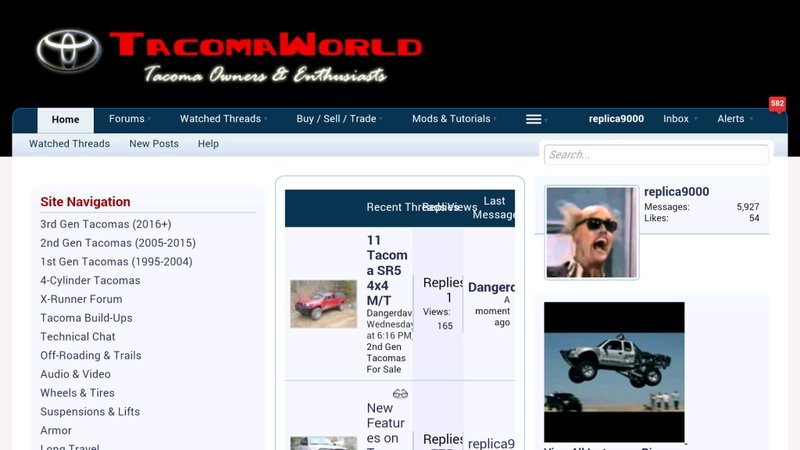Click the glasses watched icon near New Features thread
Image resolution: width=800 pixels, height=450 pixels.
point(400,393)
